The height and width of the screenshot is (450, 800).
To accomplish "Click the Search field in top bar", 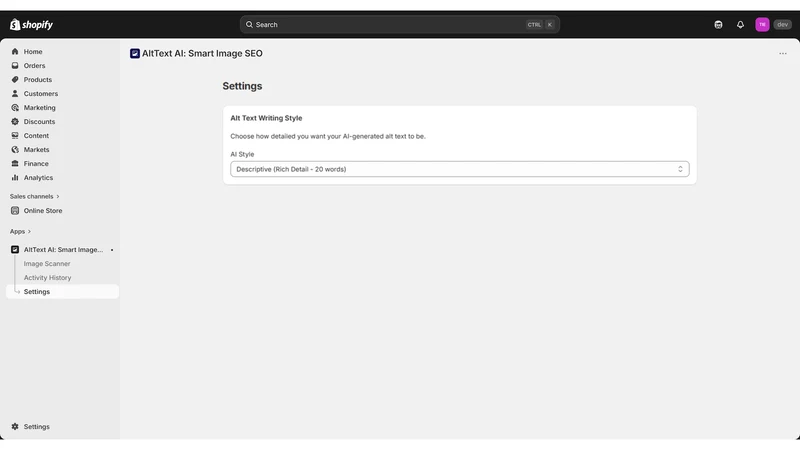I will pyautogui.click(x=399, y=24).
